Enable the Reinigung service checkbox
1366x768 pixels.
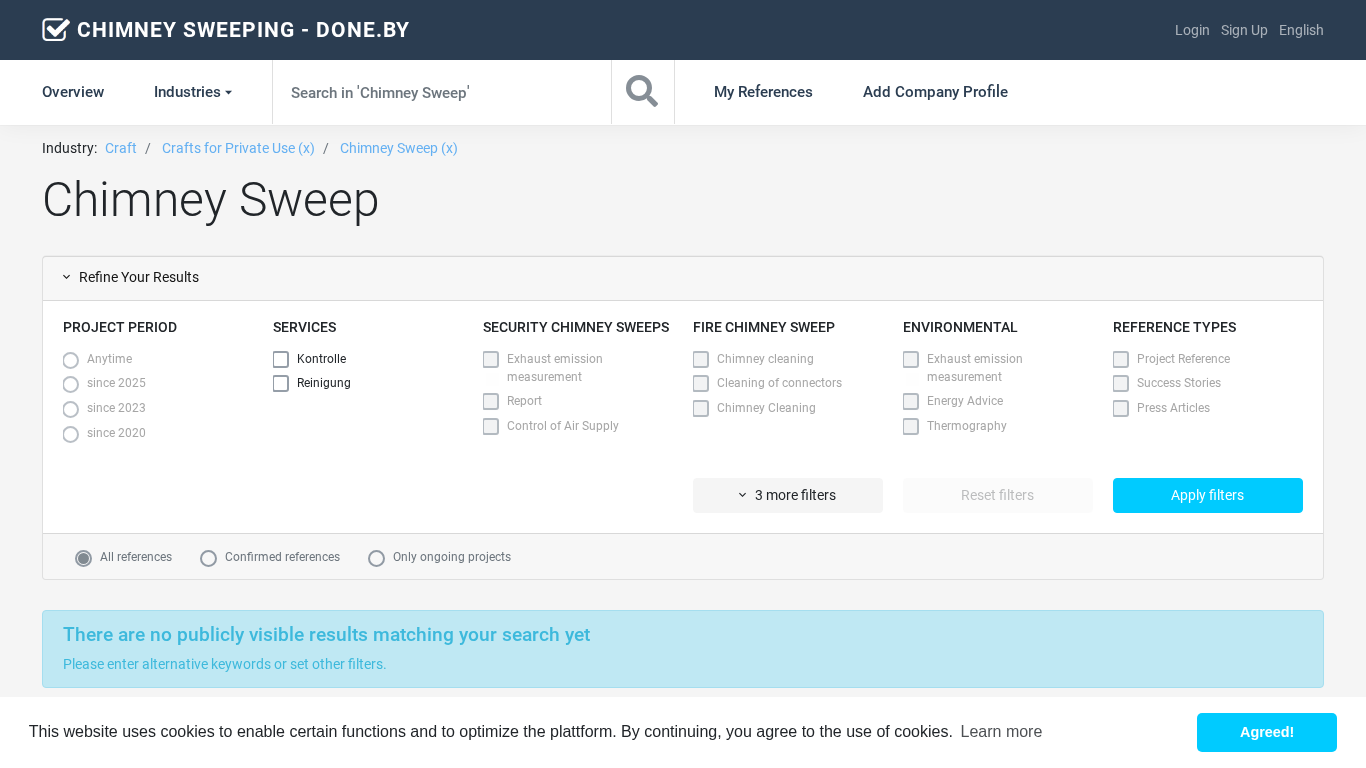281,384
